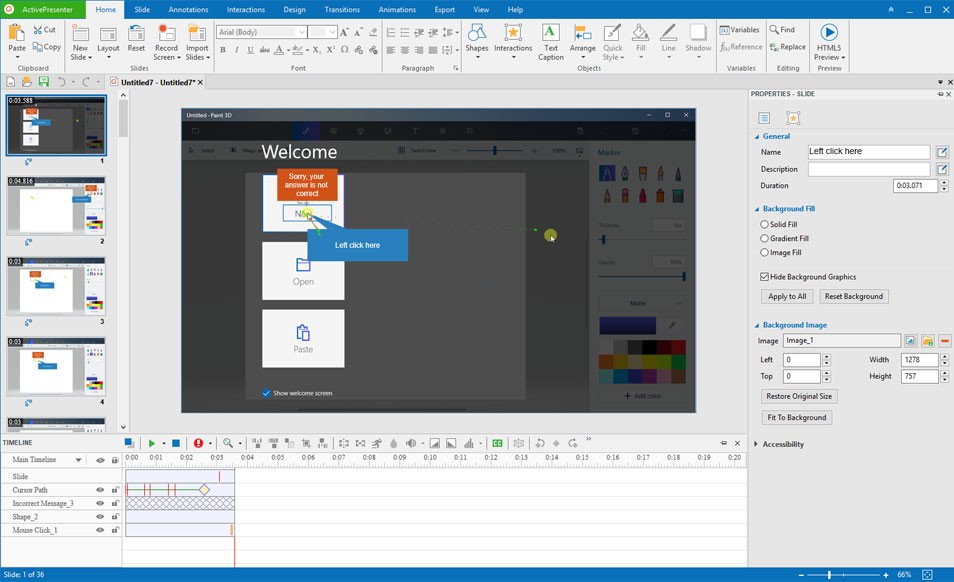Image resolution: width=954 pixels, height=582 pixels.
Task: Insert a Text Caption object
Action: click(x=551, y=42)
